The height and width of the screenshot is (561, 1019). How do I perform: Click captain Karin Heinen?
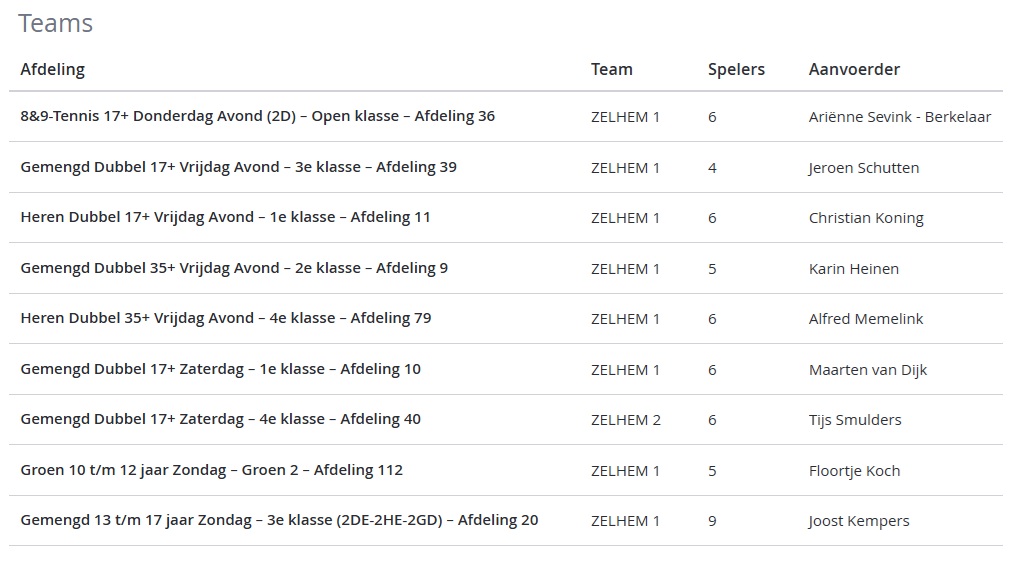(x=853, y=268)
